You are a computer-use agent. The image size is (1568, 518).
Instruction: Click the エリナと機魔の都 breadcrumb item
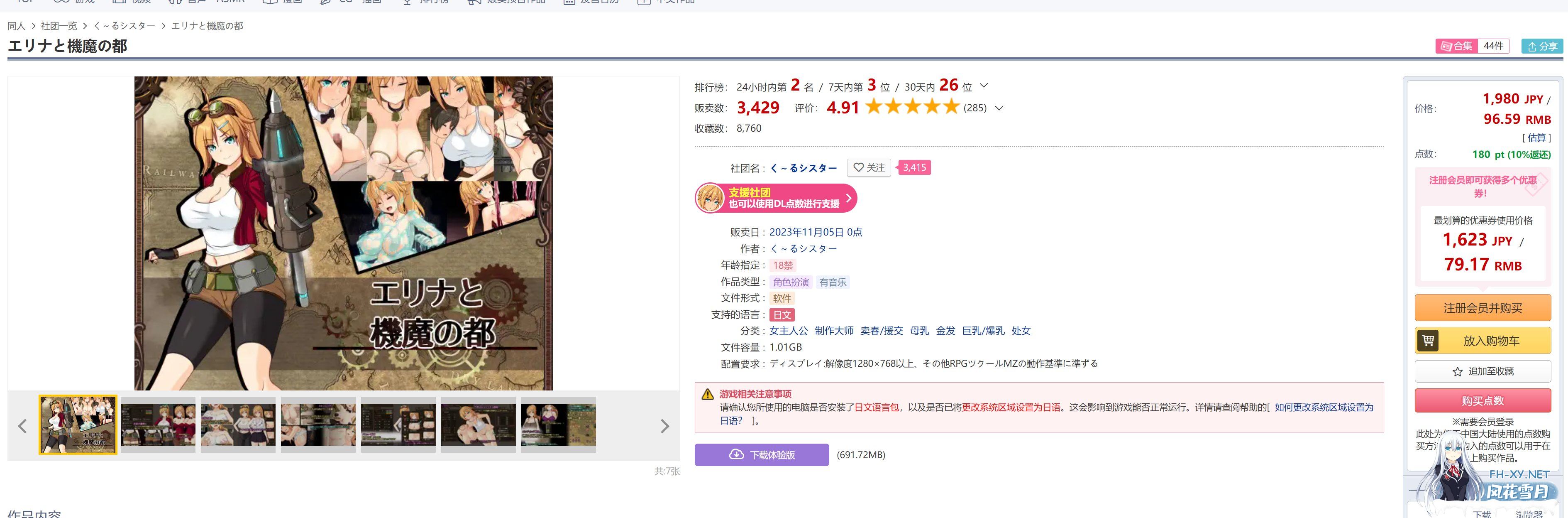click(x=207, y=26)
